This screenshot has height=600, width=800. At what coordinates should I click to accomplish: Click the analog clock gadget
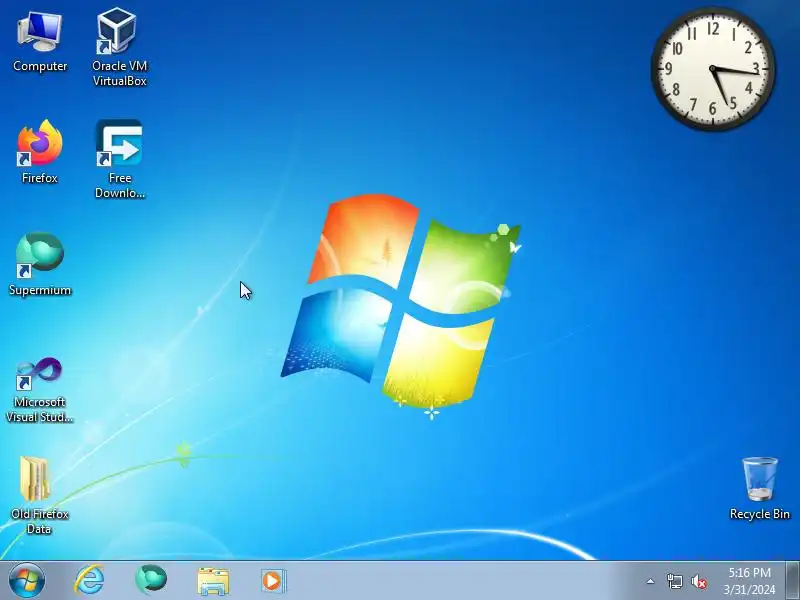713,68
